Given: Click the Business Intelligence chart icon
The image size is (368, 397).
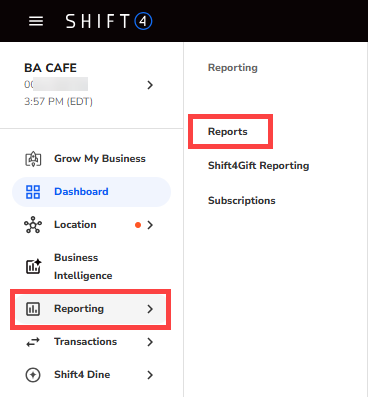Looking at the screenshot, I should tap(33, 266).
